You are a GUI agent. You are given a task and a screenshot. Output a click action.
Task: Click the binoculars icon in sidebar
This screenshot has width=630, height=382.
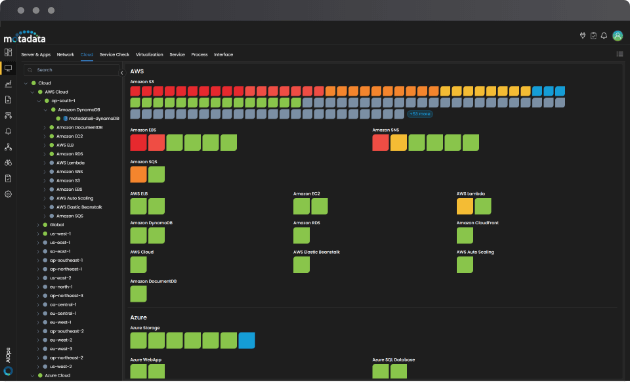point(8,163)
